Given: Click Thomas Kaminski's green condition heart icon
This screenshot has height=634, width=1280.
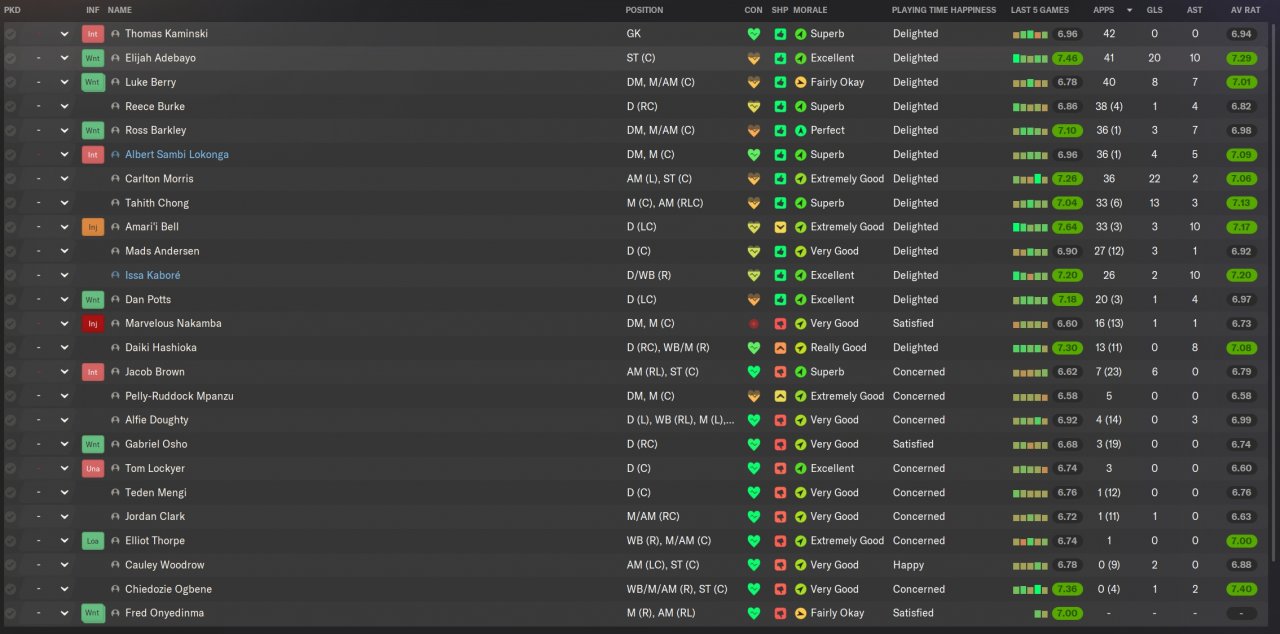Looking at the screenshot, I should tap(754, 34).
